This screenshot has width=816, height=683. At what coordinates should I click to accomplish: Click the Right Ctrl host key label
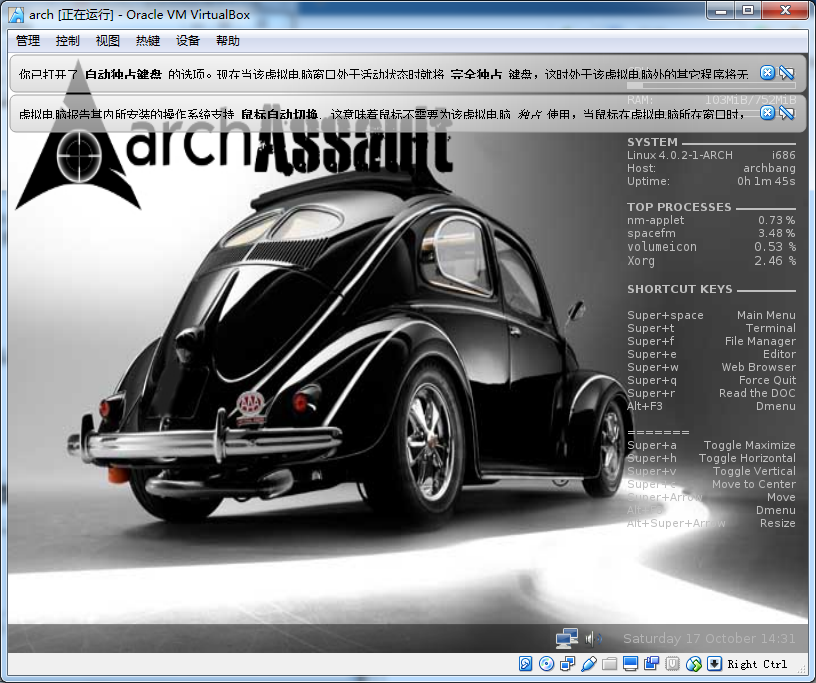(757, 664)
